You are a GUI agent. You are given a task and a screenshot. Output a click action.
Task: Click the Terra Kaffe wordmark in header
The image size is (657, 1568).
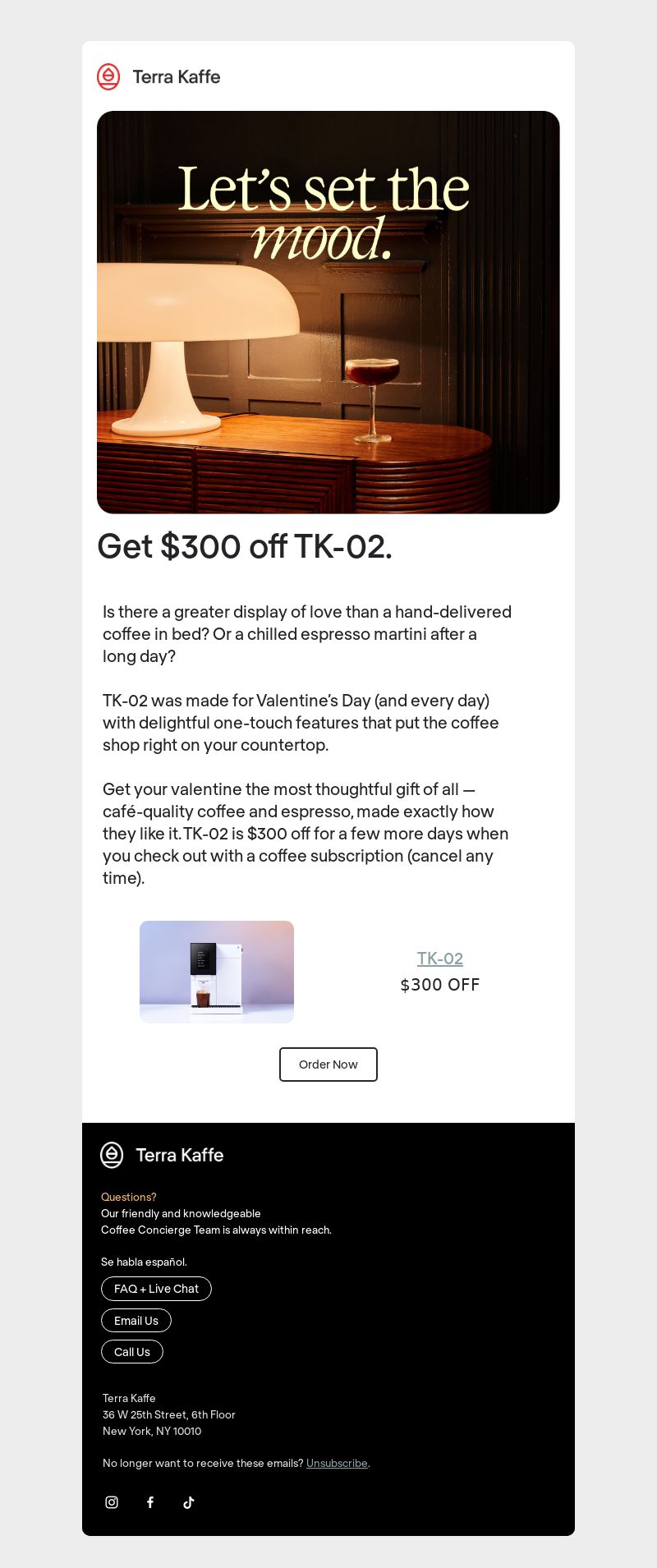coord(177,76)
